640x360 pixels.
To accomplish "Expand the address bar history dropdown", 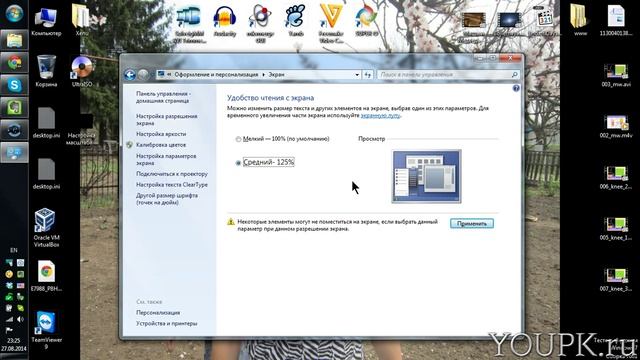I will tap(357, 75).
